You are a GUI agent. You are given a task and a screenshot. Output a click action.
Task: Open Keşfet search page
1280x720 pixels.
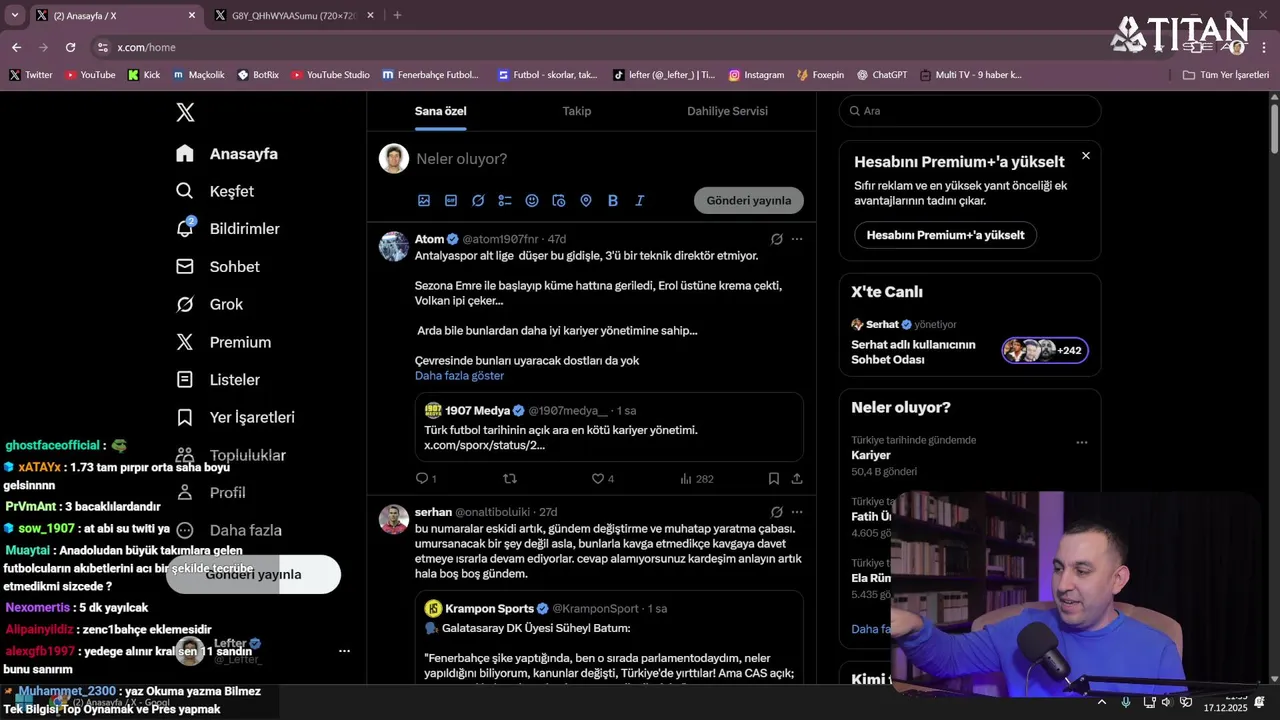click(215, 191)
